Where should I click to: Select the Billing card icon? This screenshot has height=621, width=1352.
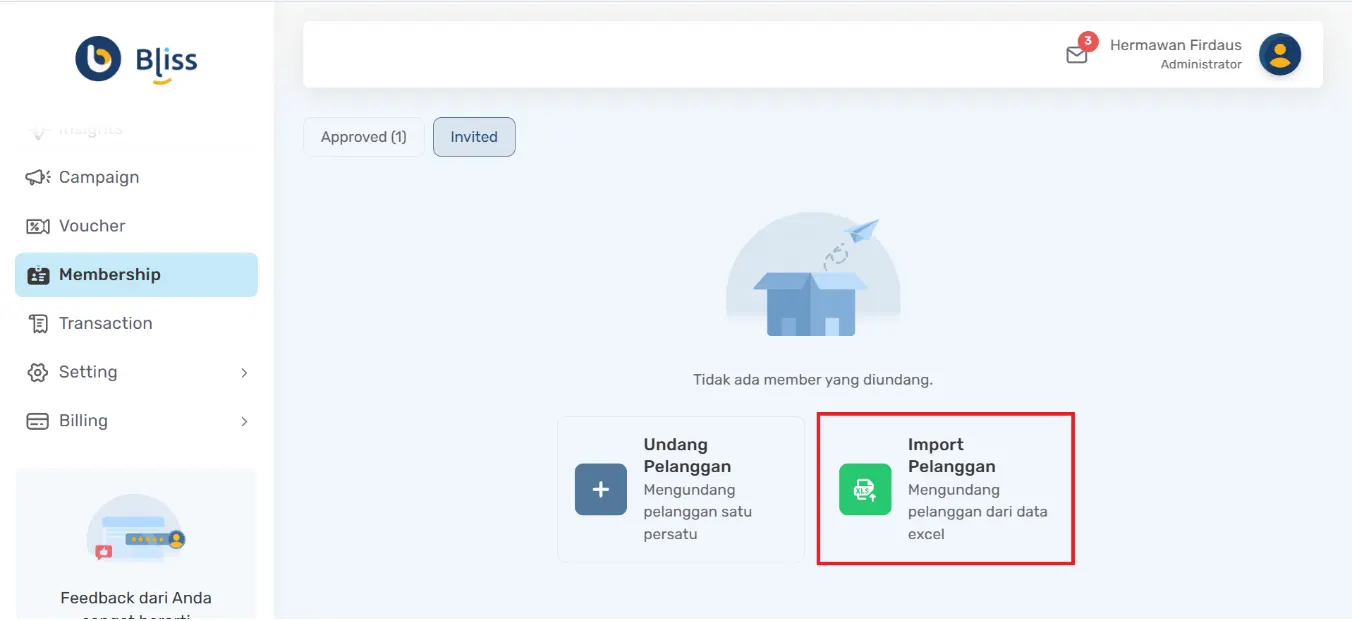[x=37, y=420]
